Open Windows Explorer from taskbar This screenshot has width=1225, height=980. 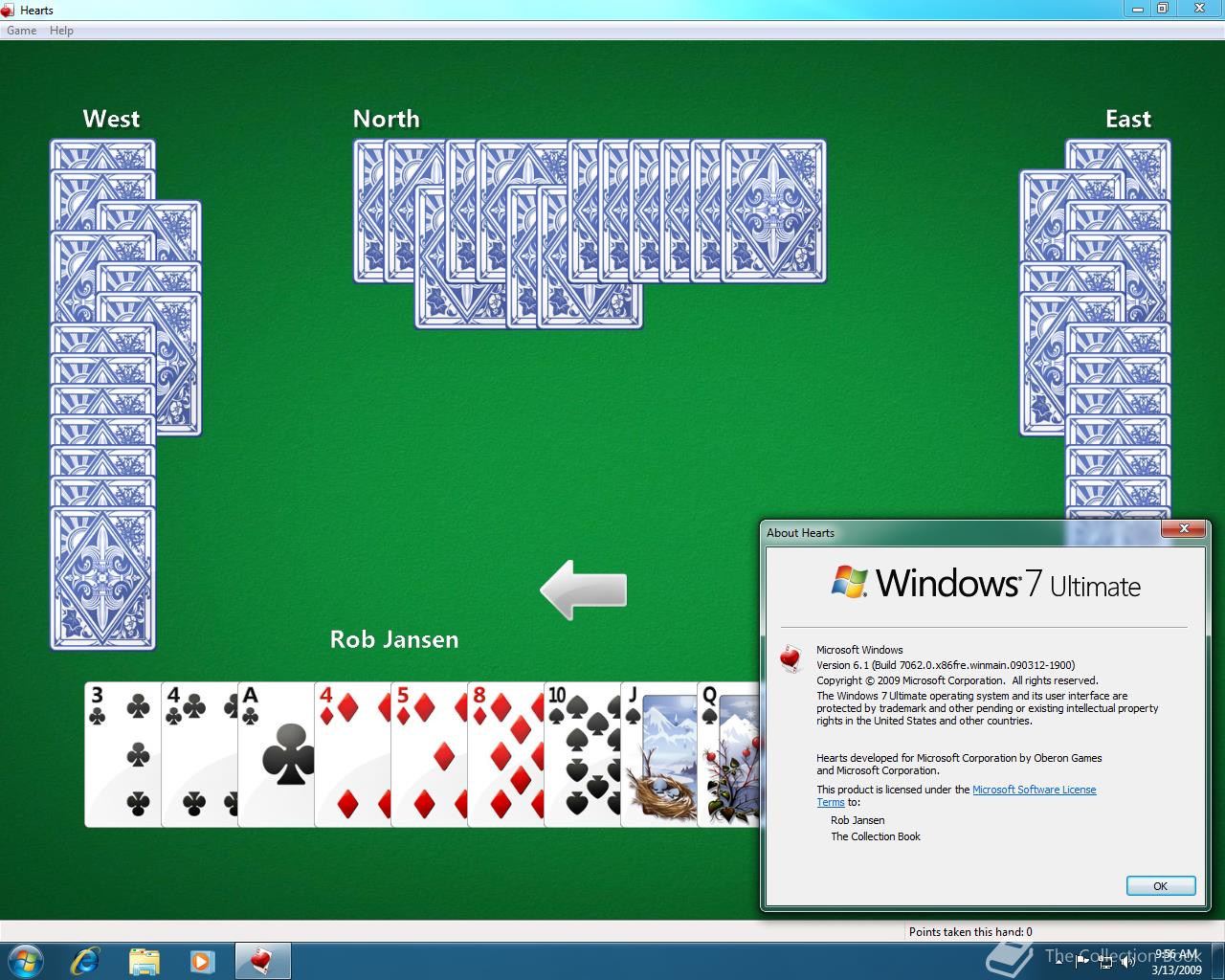click(144, 961)
